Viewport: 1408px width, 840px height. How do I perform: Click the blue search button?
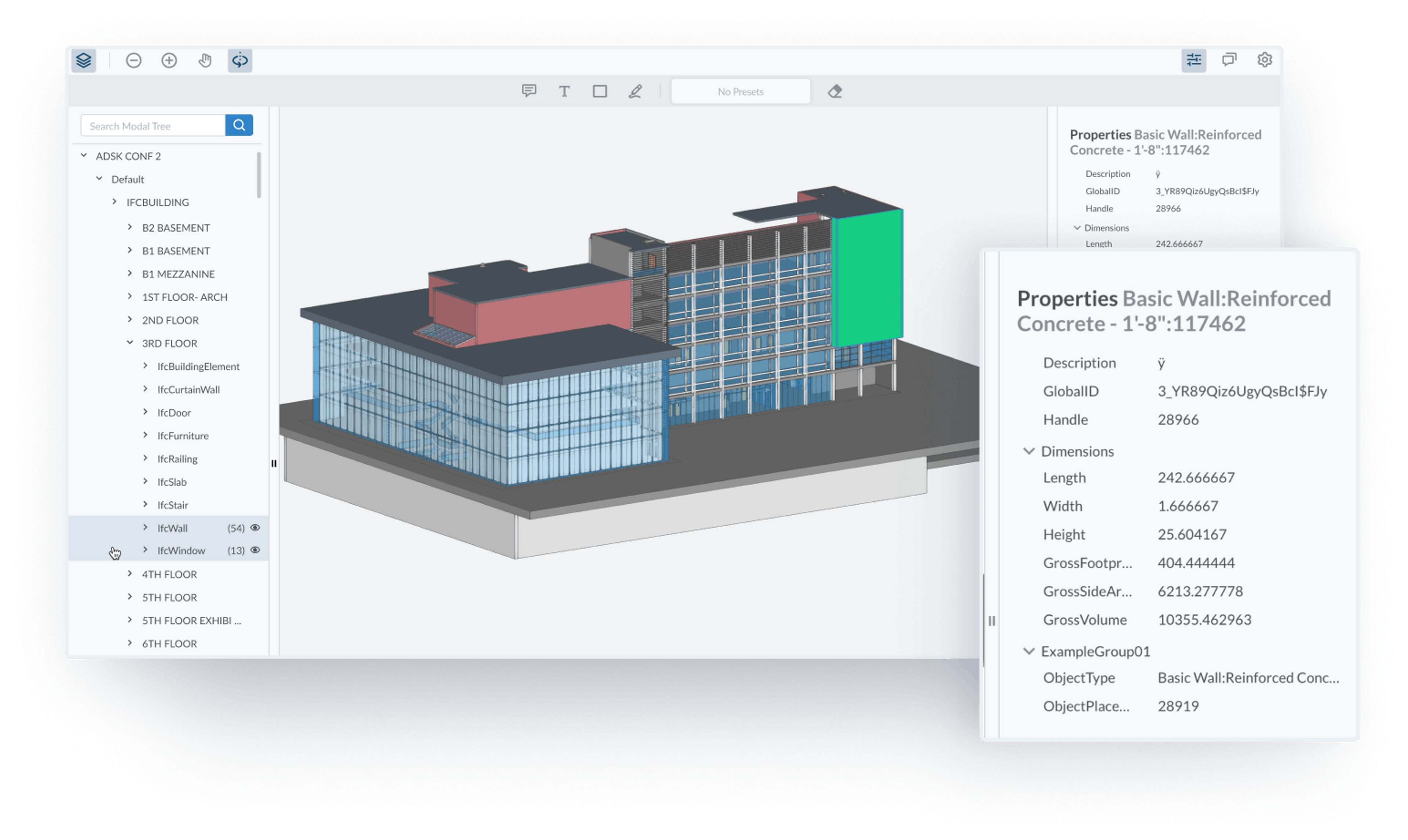(x=239, y=125)
